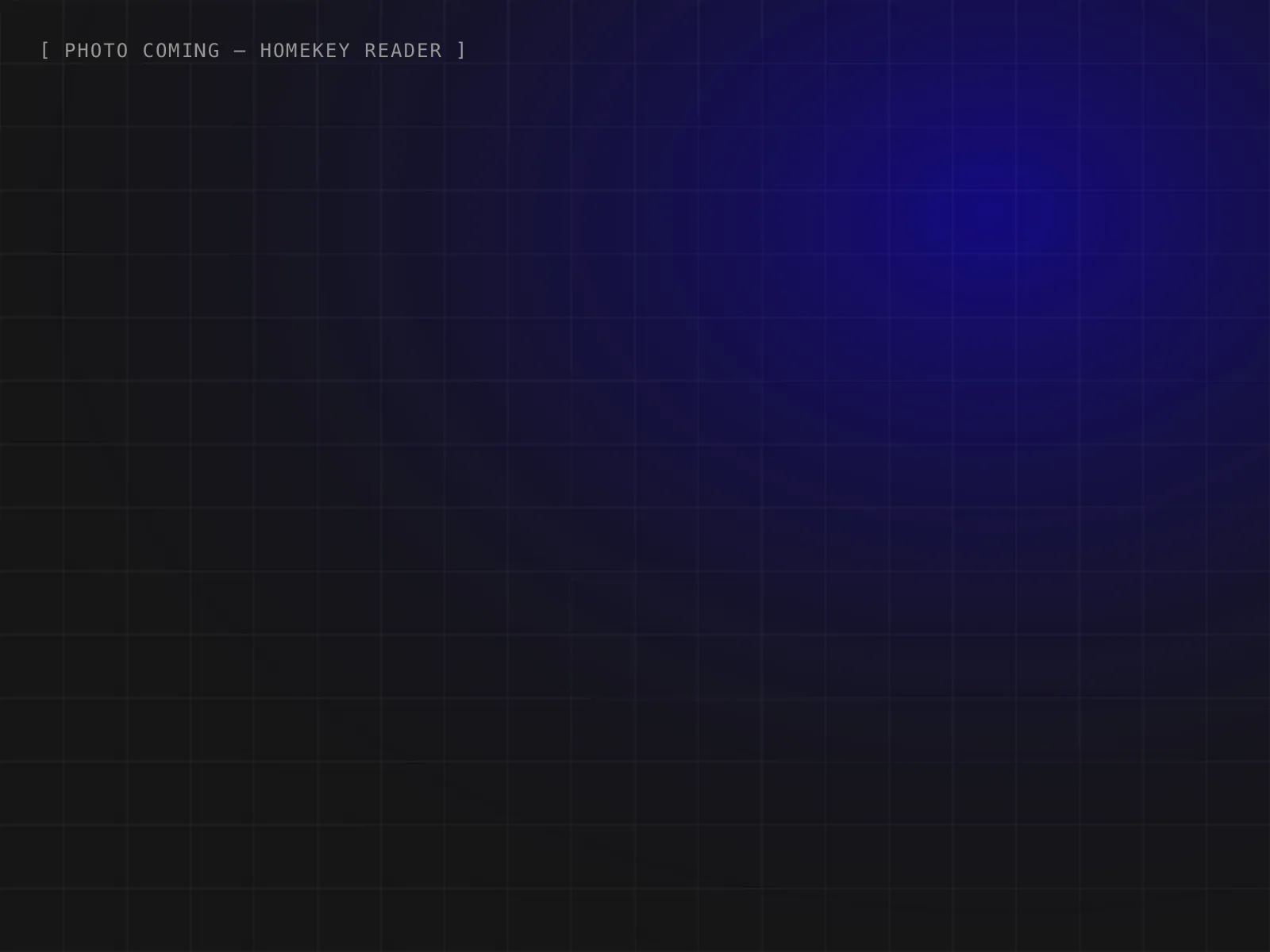Click the word 'PHOTO' in the placeholder

coord(96,51)
